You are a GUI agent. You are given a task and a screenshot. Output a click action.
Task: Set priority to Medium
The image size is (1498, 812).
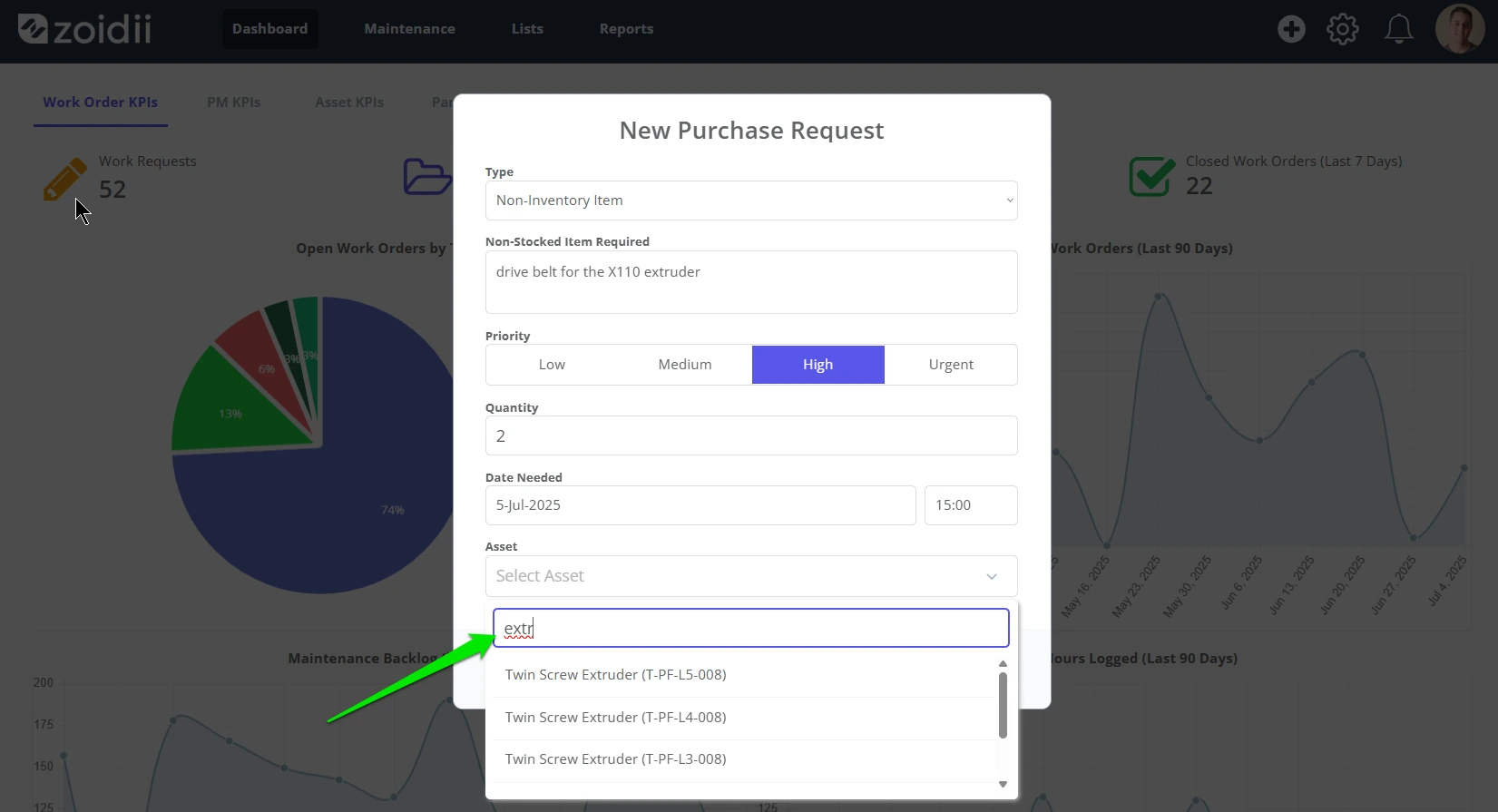pos(685,365)
